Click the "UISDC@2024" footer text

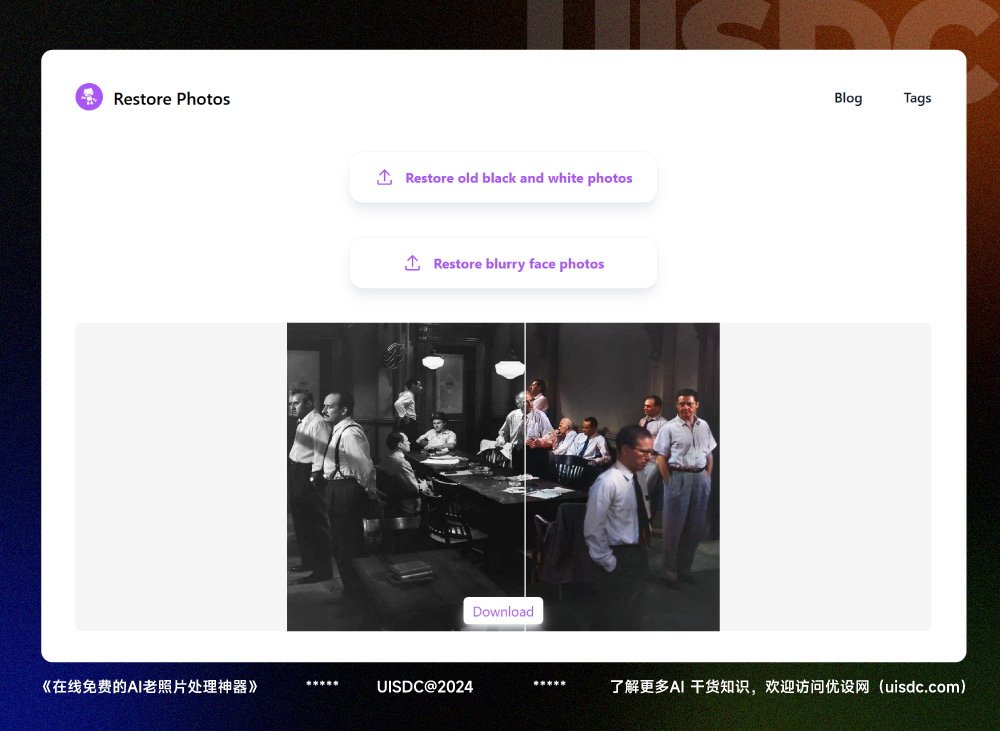(x=425, y=687)
